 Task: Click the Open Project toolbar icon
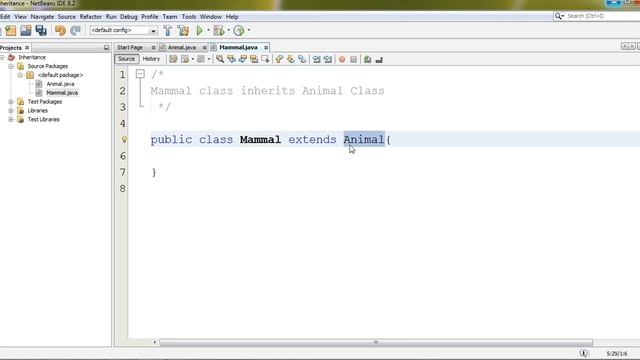[26, 31]
